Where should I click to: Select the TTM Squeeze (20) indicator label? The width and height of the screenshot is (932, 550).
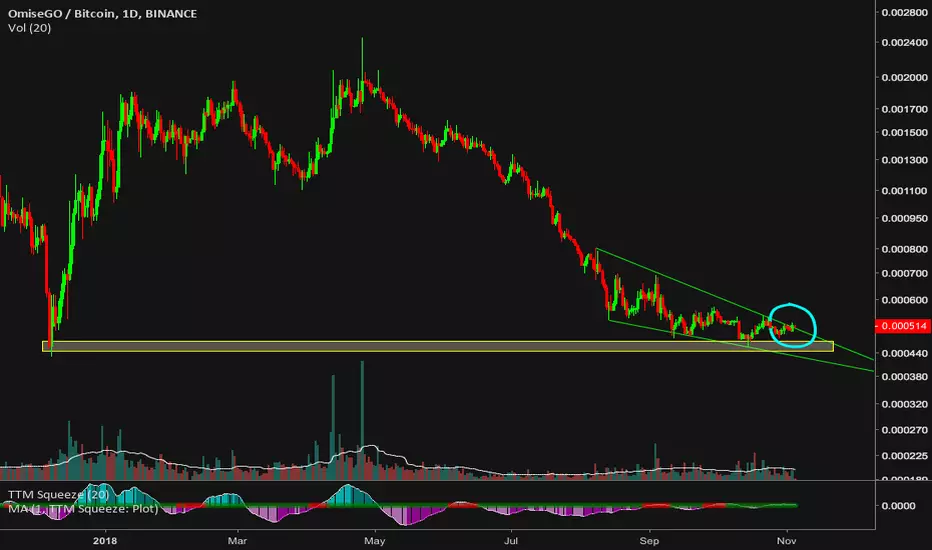coord(58,494)
